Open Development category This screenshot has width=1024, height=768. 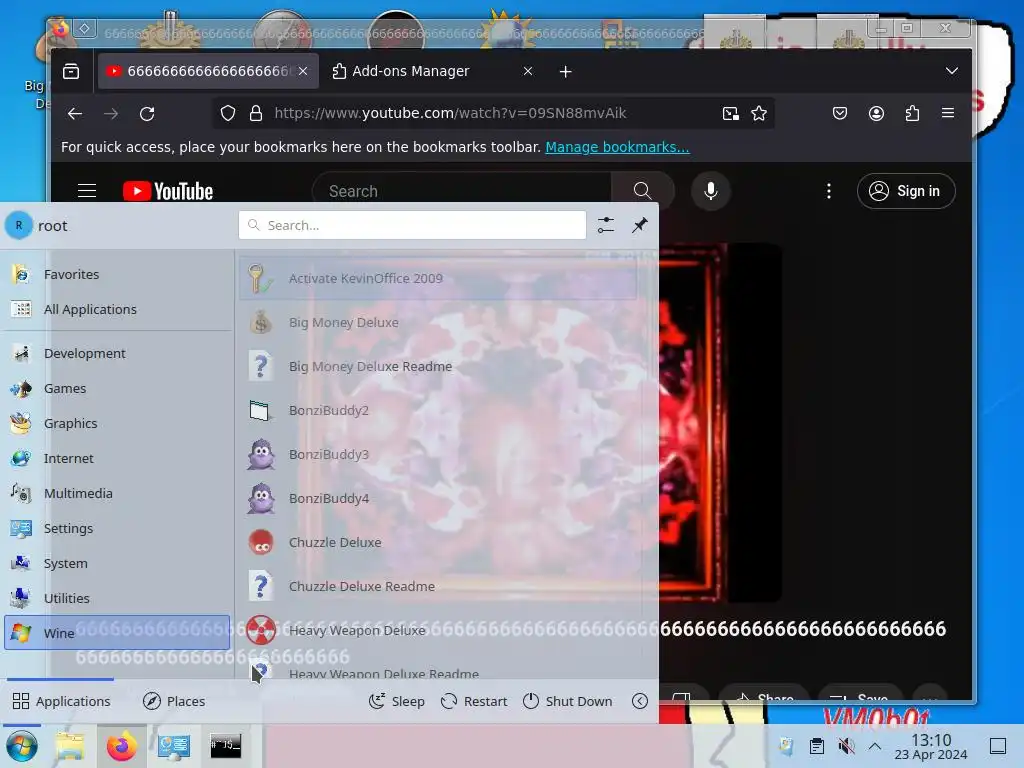[x=117, y=353]
